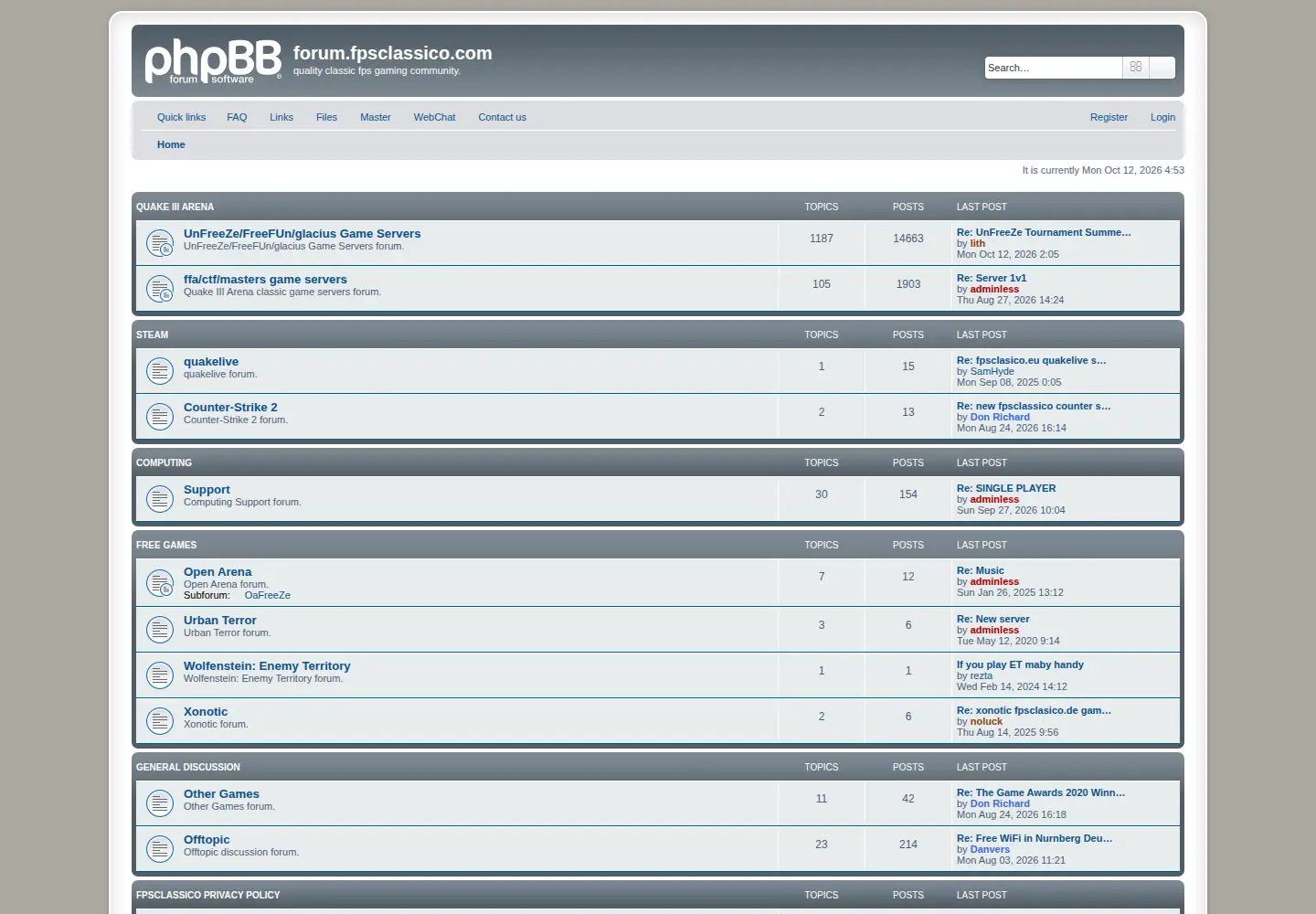The height and width of the screenshot is (914, 1316).
Task: Open the GENERAL DISCUSSION category header
Action: [x=188, y=767]
